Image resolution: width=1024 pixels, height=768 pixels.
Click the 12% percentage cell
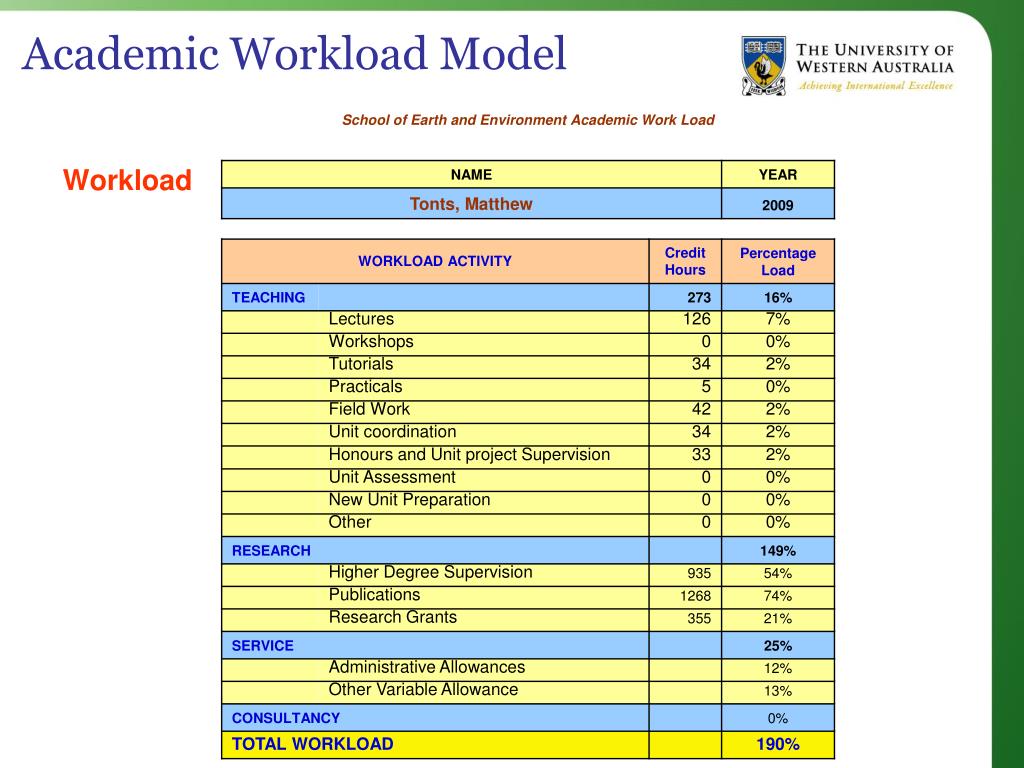(x=778, y=669)
